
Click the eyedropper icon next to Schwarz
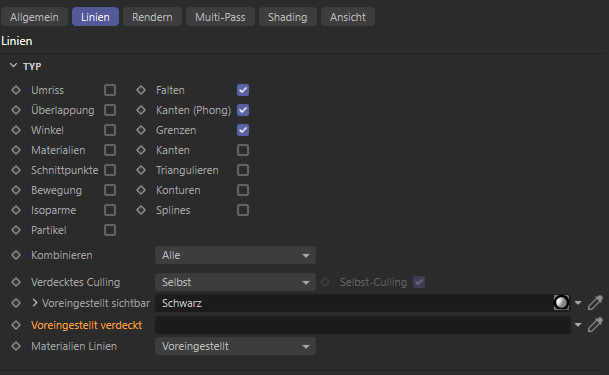click(x=595, y=303)
